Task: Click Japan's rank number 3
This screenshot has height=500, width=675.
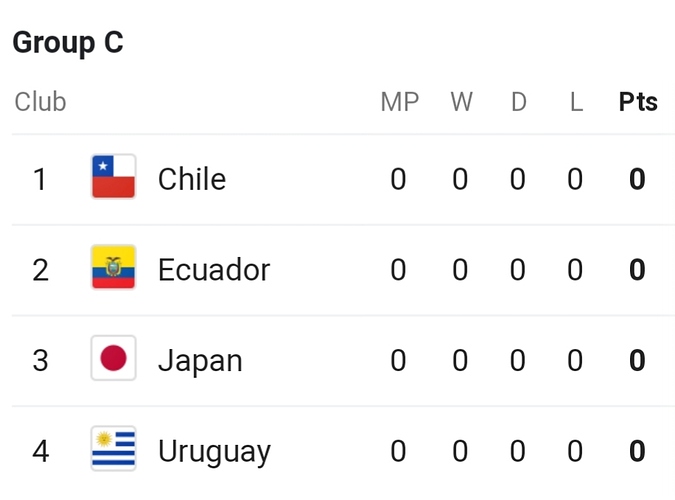Action: click(40, 360)
